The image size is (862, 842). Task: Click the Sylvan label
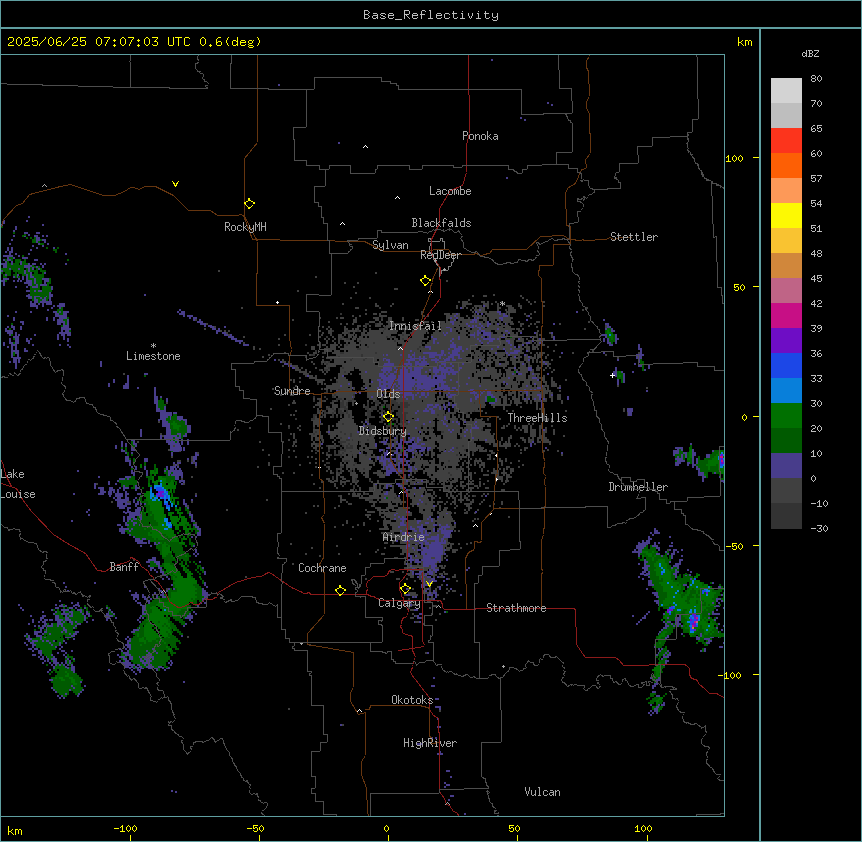pyautogui.click(x=390, y=245)
